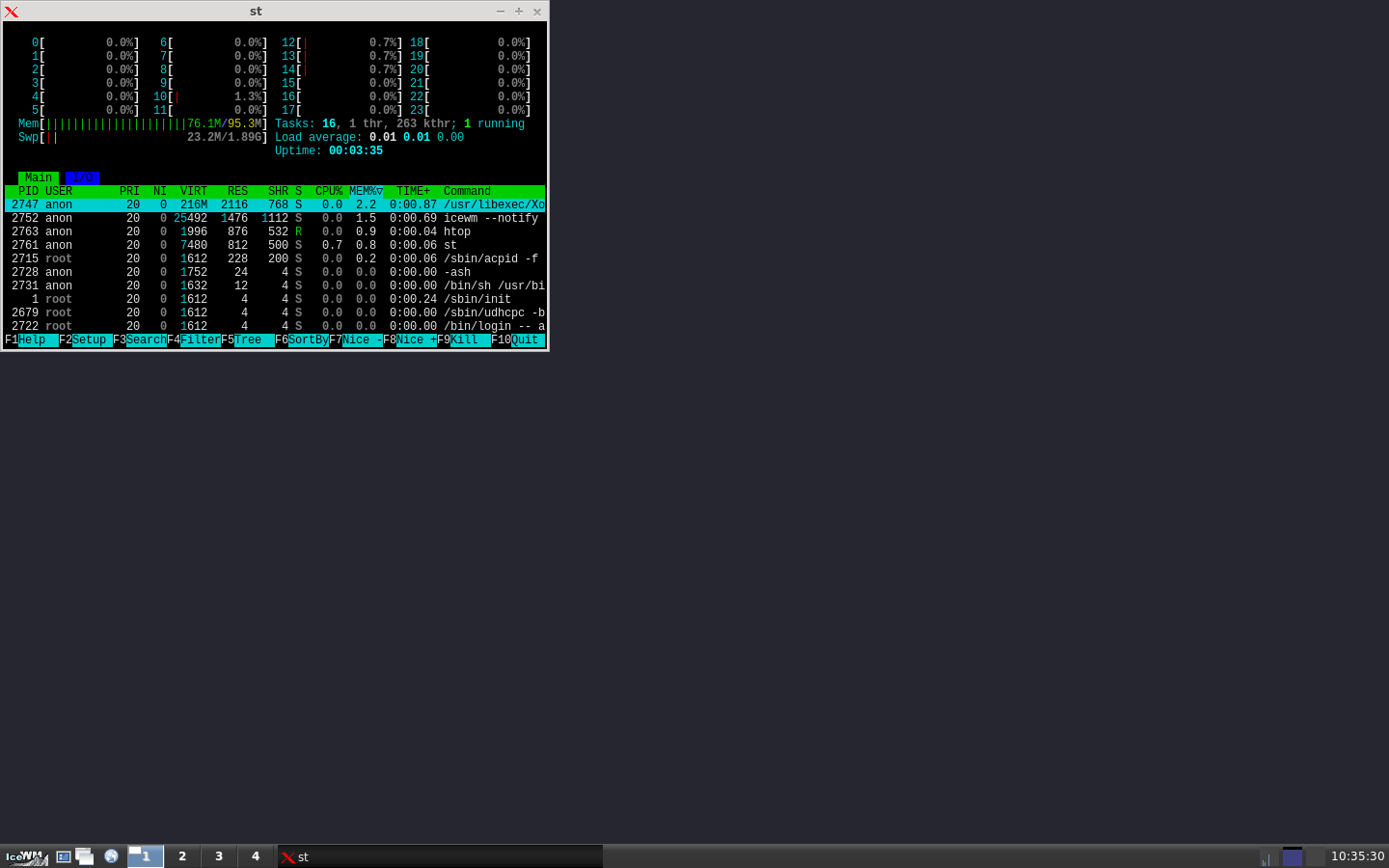Sort by the SHR column header

click(x=279, y=192)
